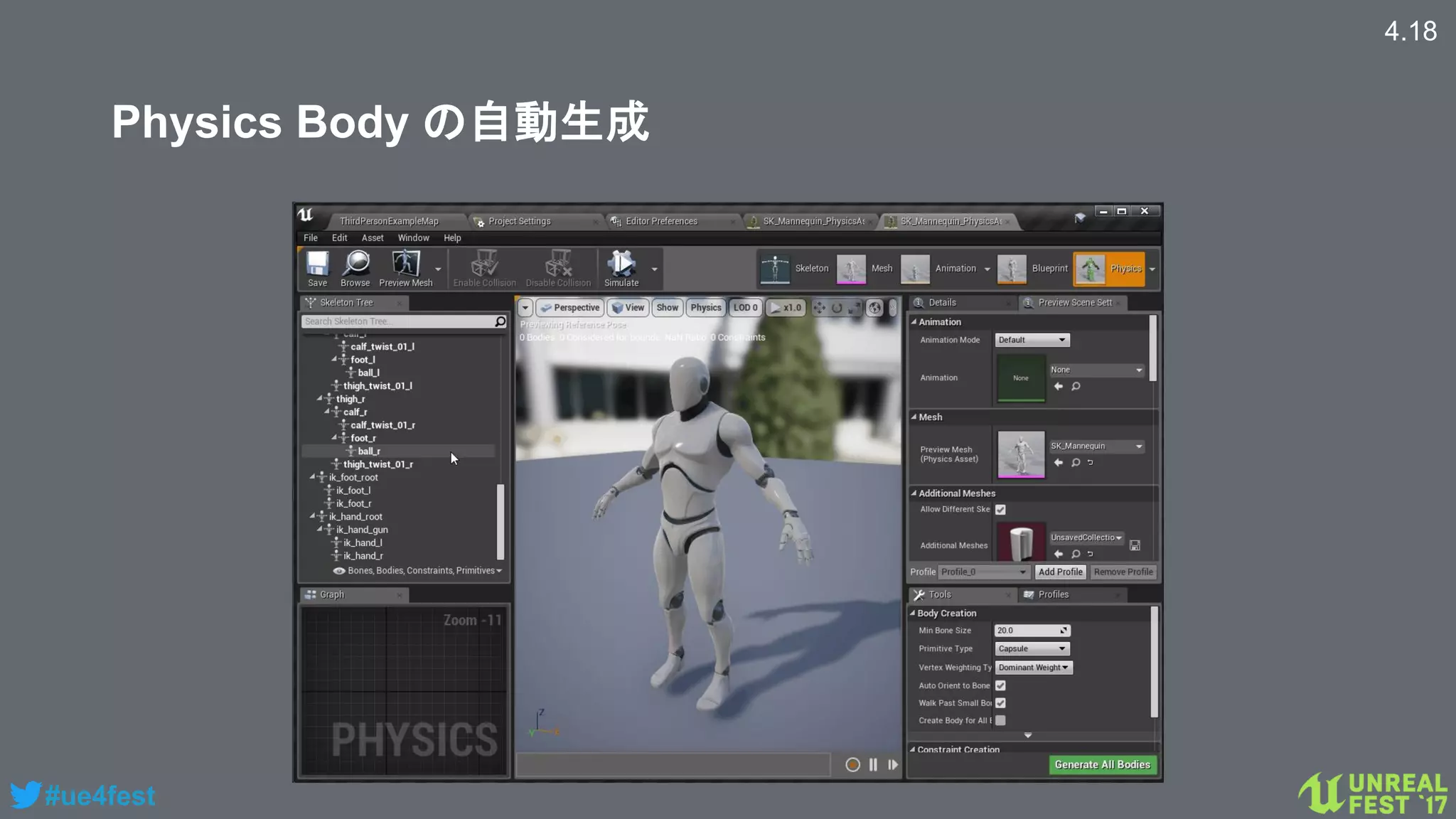Browse to SK_Mannequin preview mesh asset
Viewport: 1456px width, 819px height.
(1076, 462)
